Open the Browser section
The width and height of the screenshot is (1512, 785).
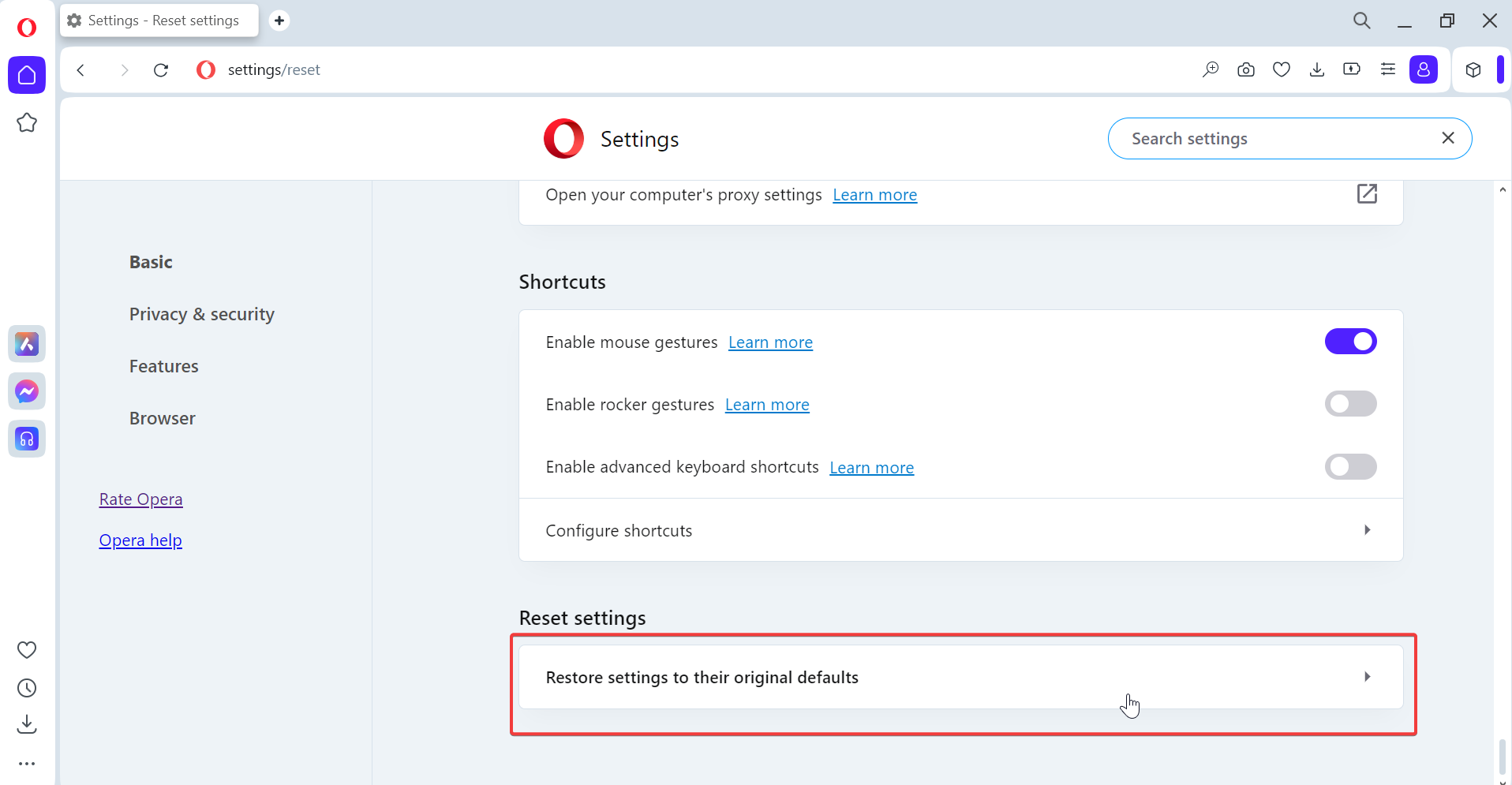(x=163, y=418)
